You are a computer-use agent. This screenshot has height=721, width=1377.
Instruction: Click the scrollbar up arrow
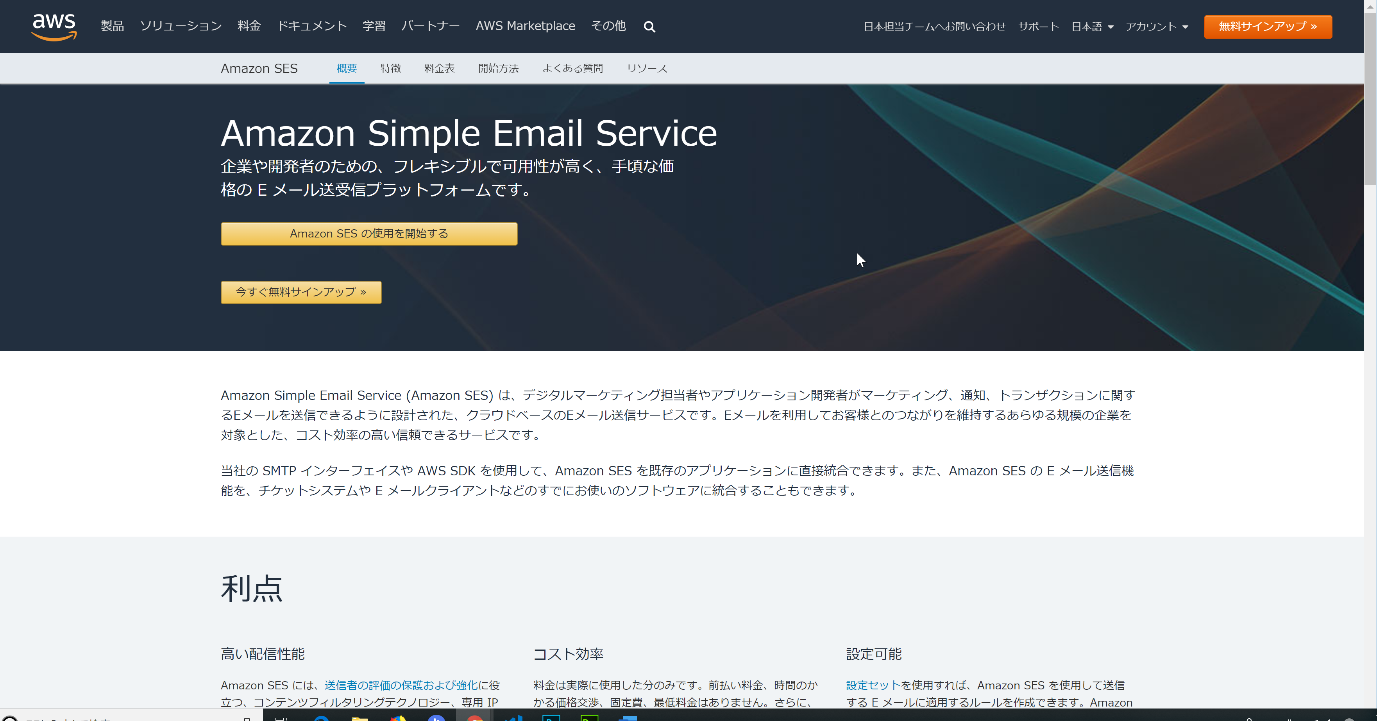(x=1370, y=7)
